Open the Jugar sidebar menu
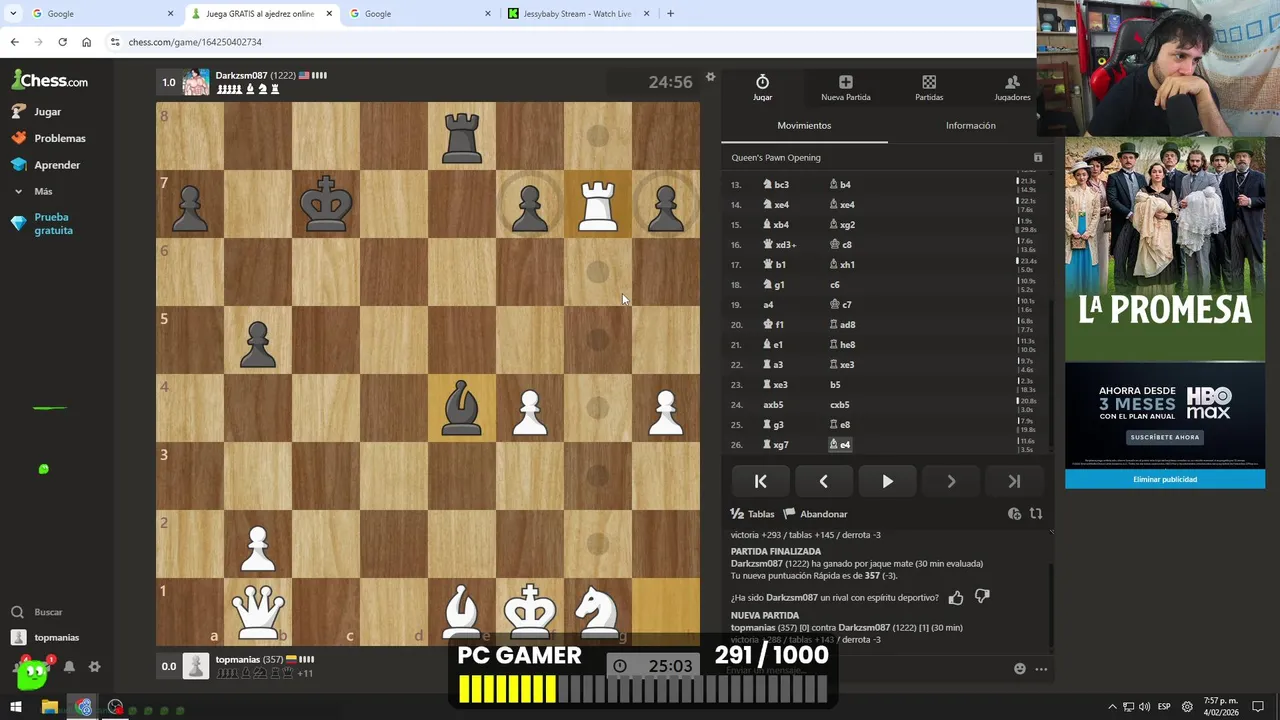 pyautogui.click(x=47, y=112)
